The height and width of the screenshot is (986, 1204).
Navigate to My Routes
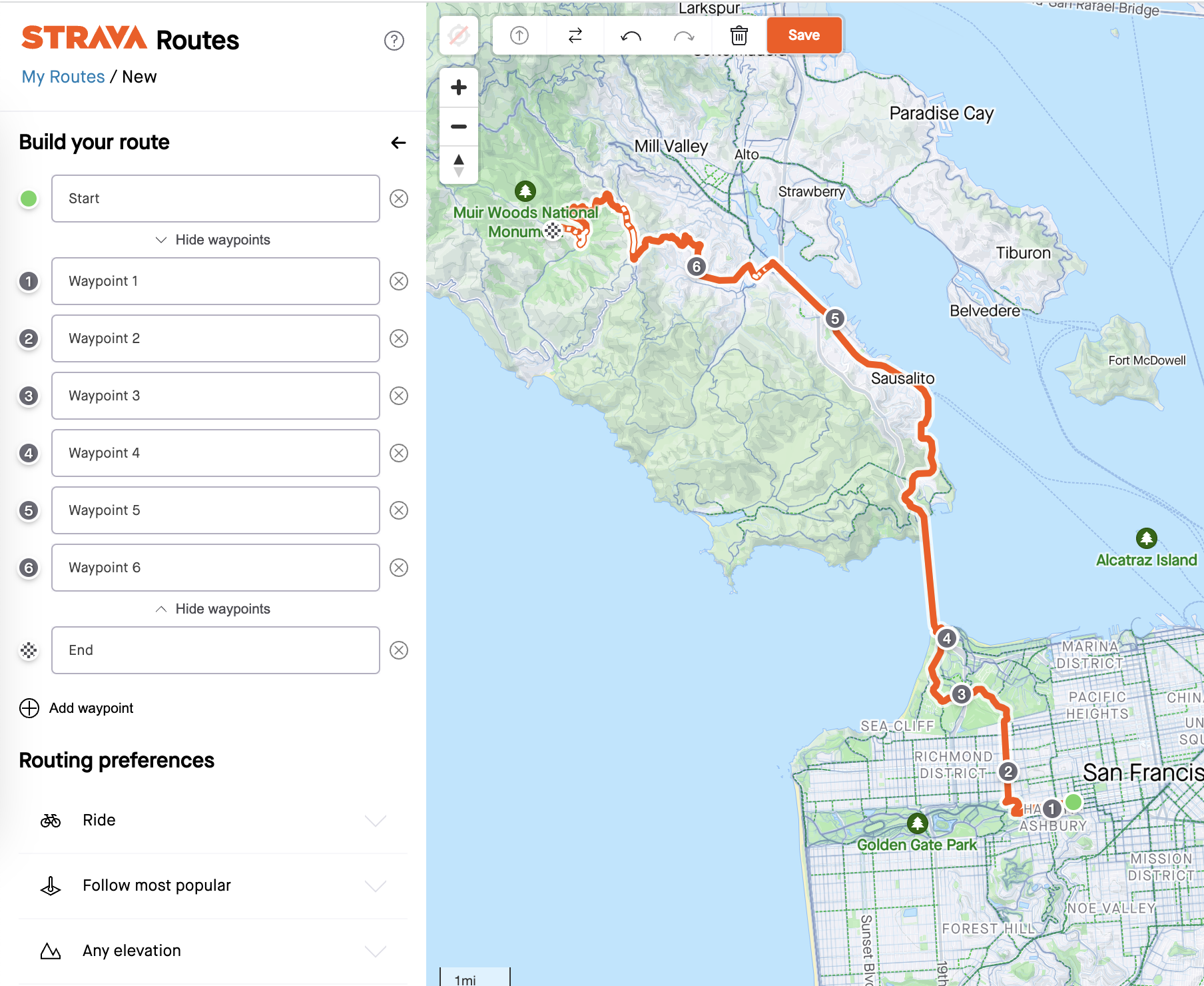(x=63, y=76)
